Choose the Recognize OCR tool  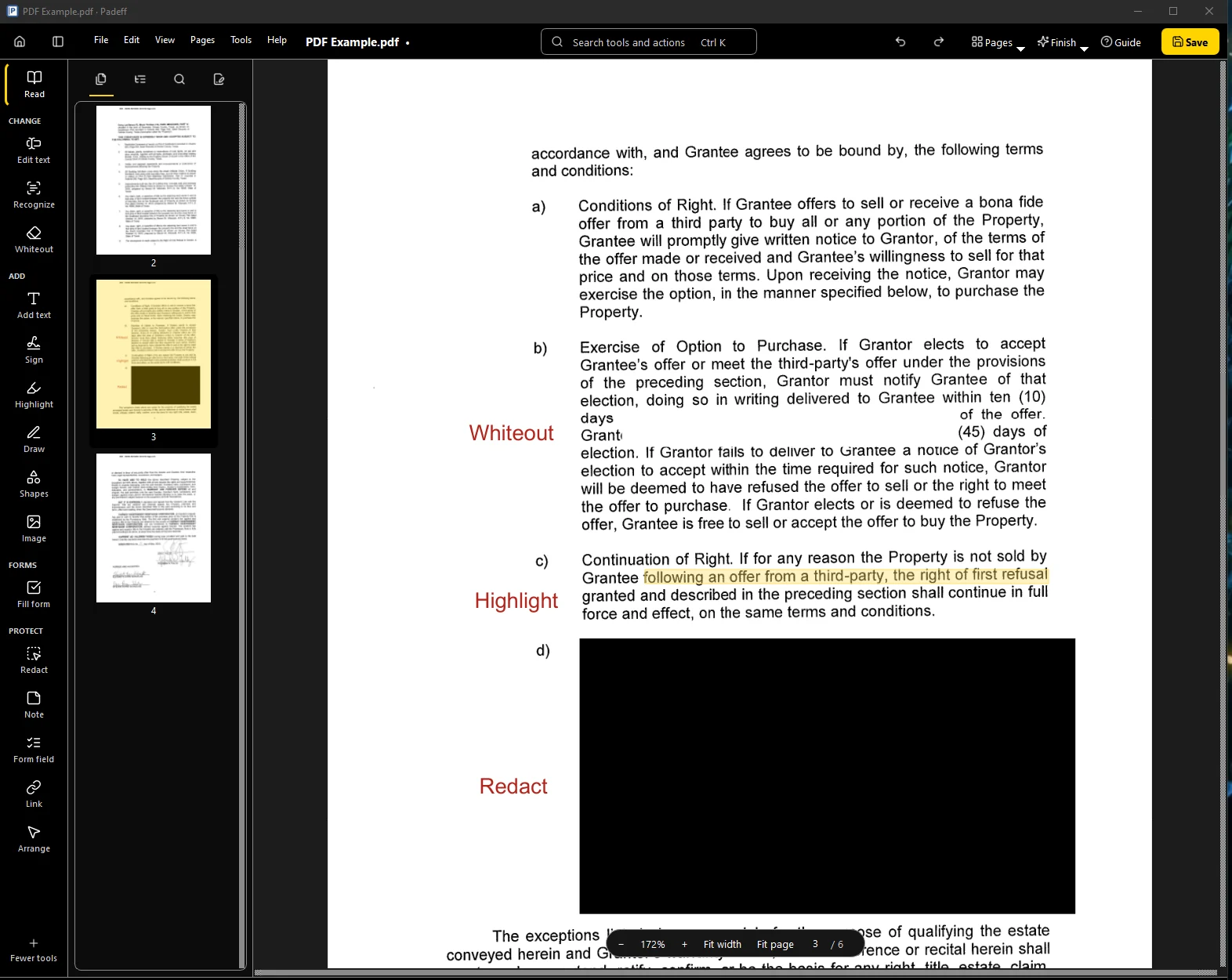(34, 195)
